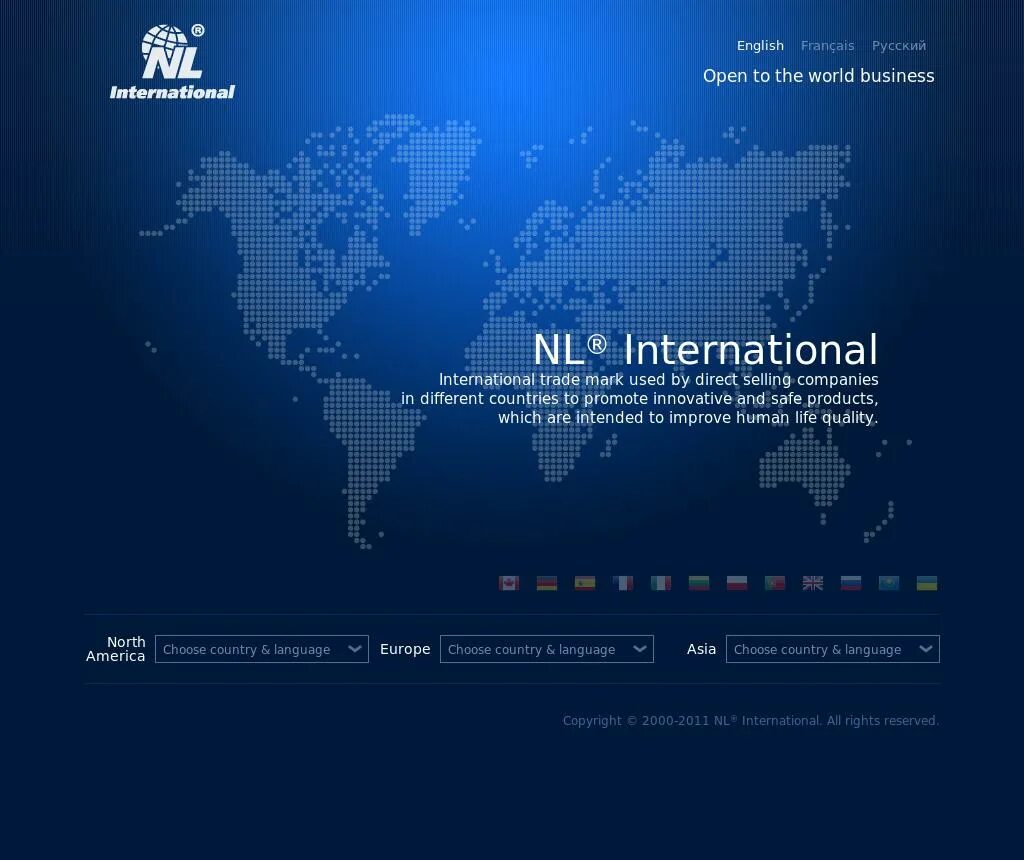The width and height of the screenshot is (1024, 860).
Task: Click the 'Open to the world business' tagline
Action: point(818,76)
